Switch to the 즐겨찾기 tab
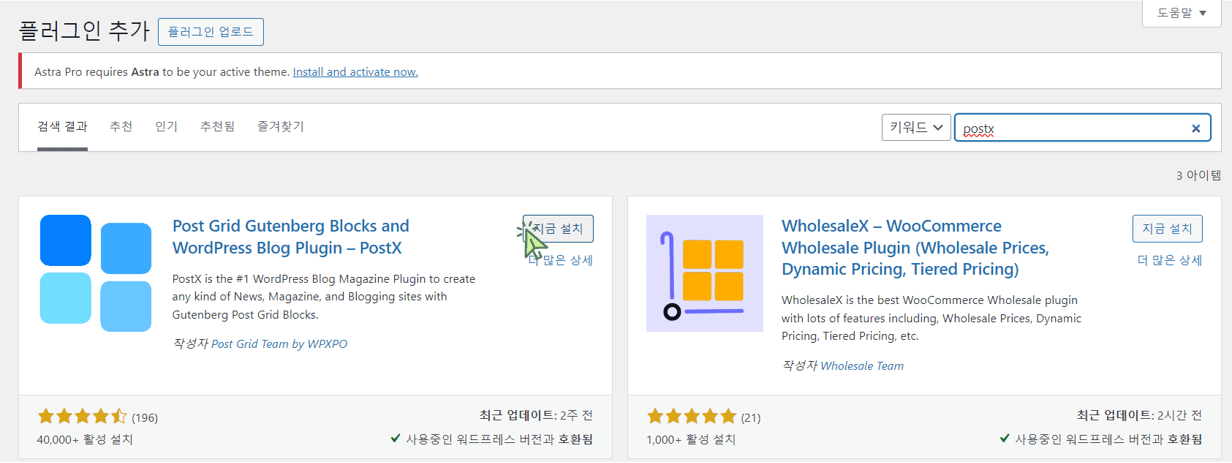1232x463 pixels. (280, 127)
